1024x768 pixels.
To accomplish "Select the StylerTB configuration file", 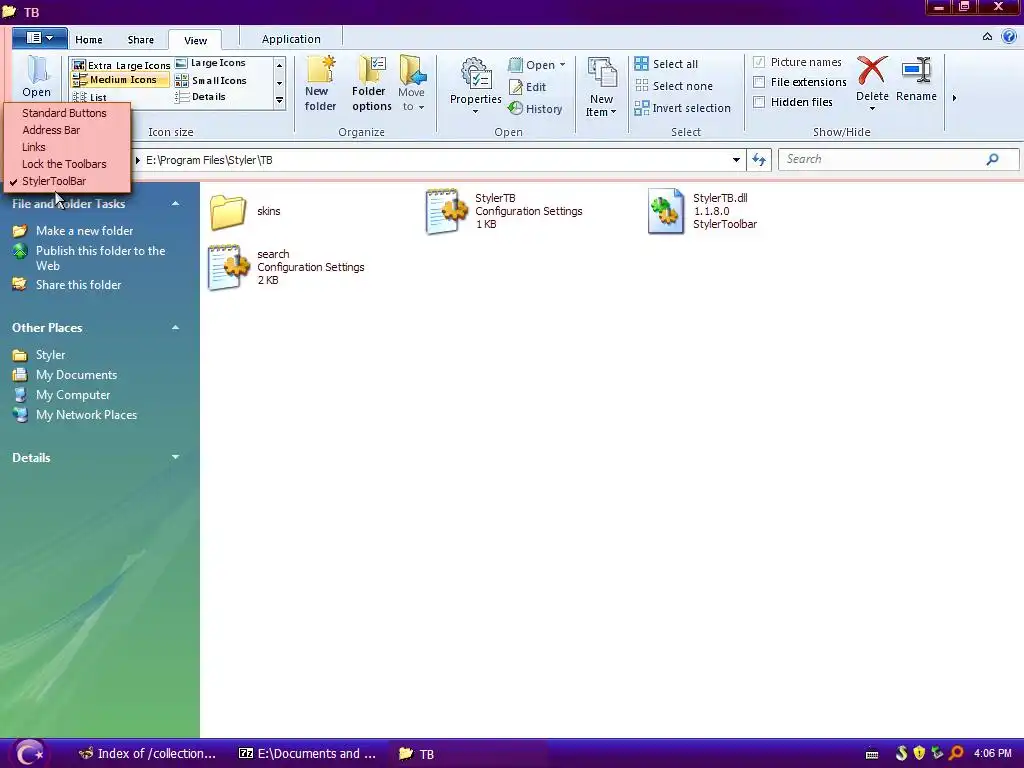I will pos(504,211).
